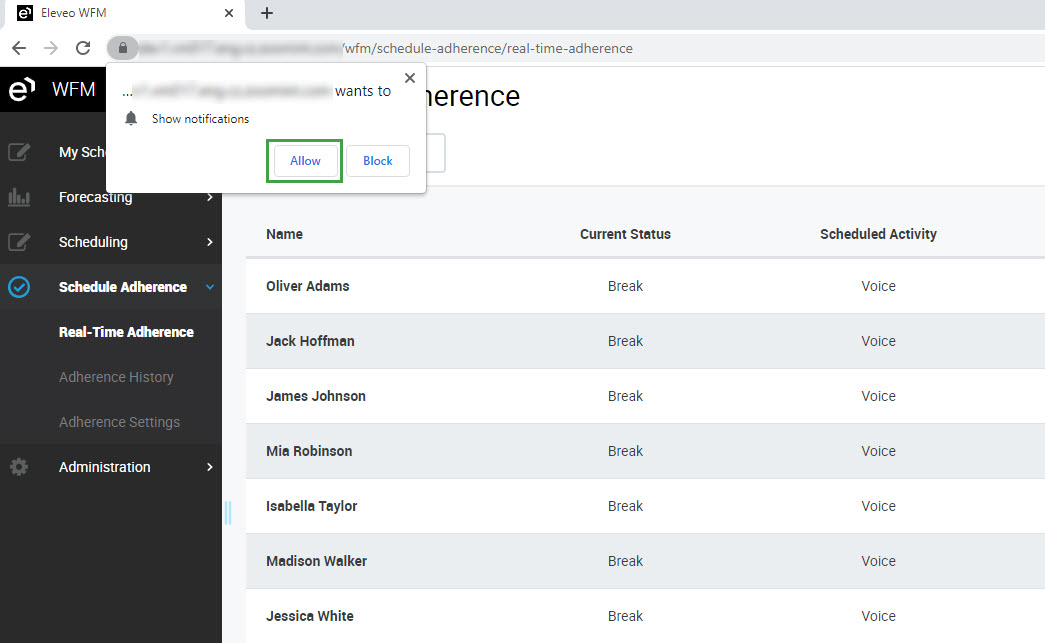Expand the Forecasting menu chevron
Image resolution: width=1045 pixels, height=643 pixels.
(209, 197)
